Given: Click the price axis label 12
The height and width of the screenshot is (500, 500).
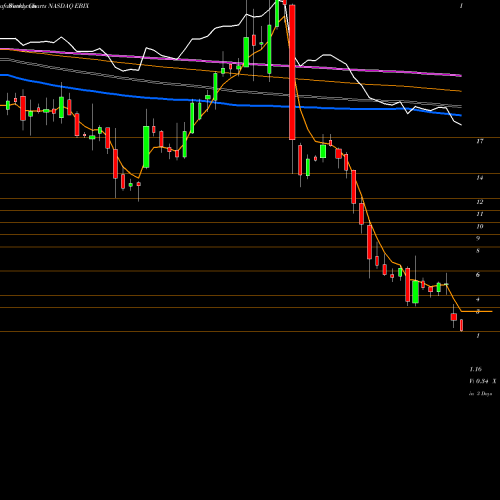Looking at the screenshot, I should pyautogui.click(x=480, y=202).
